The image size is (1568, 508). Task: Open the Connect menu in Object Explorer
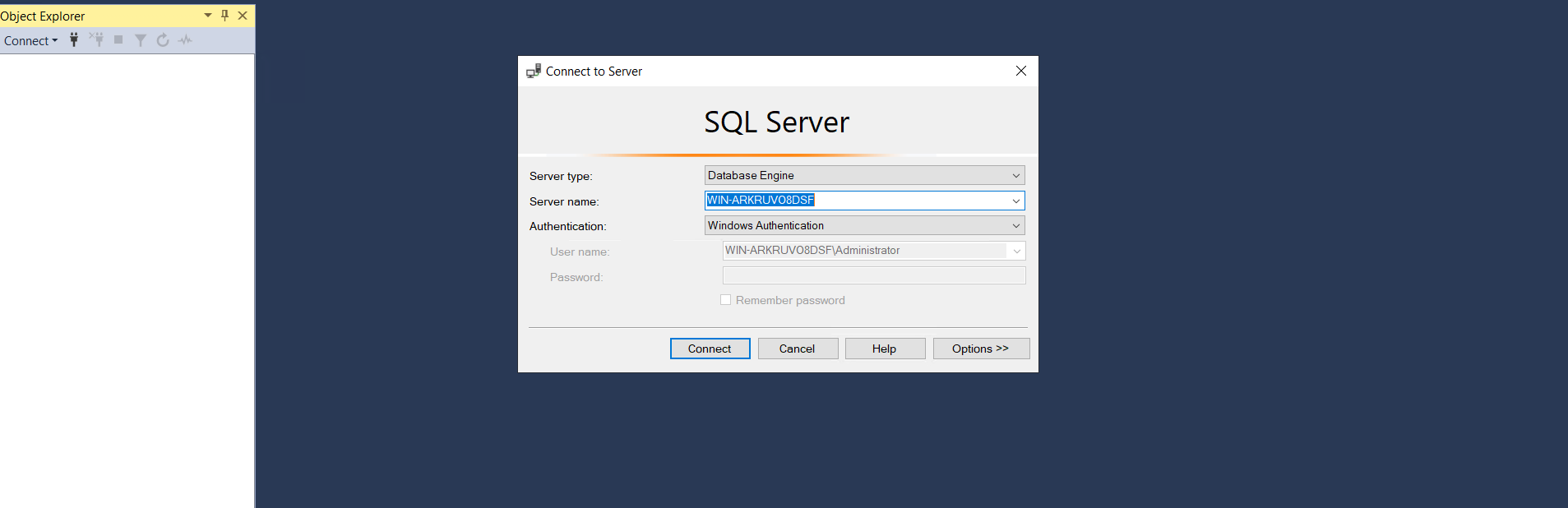point(30,40)
